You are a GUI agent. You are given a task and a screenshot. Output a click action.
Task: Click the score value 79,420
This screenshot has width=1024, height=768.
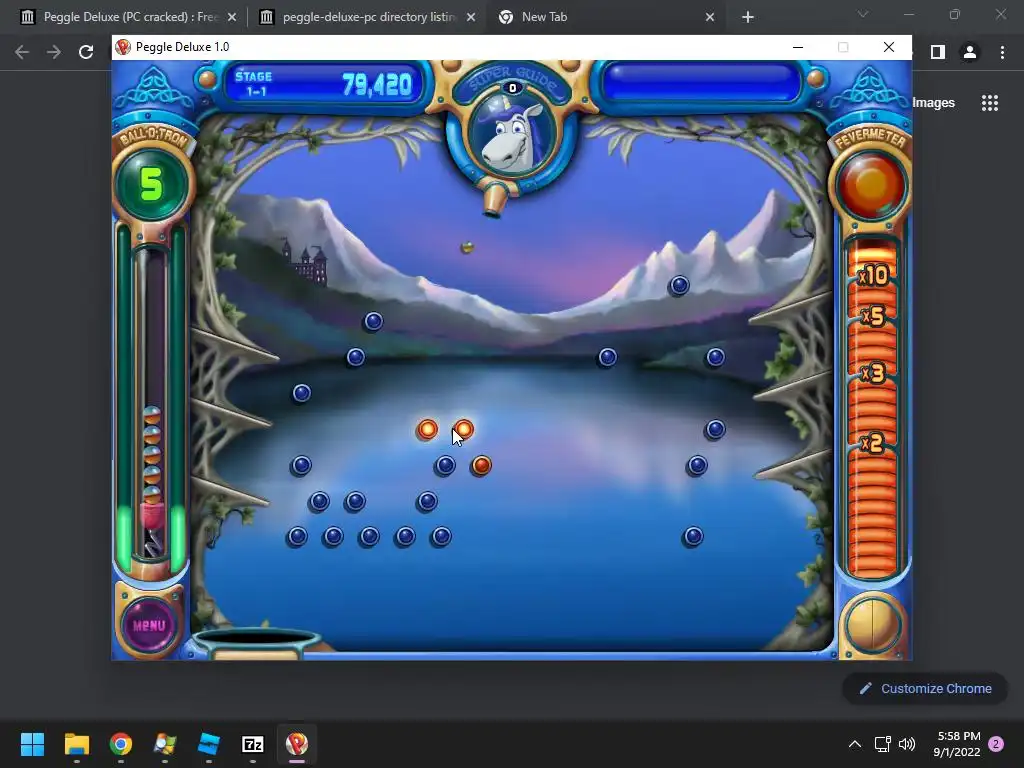(377, 85)
